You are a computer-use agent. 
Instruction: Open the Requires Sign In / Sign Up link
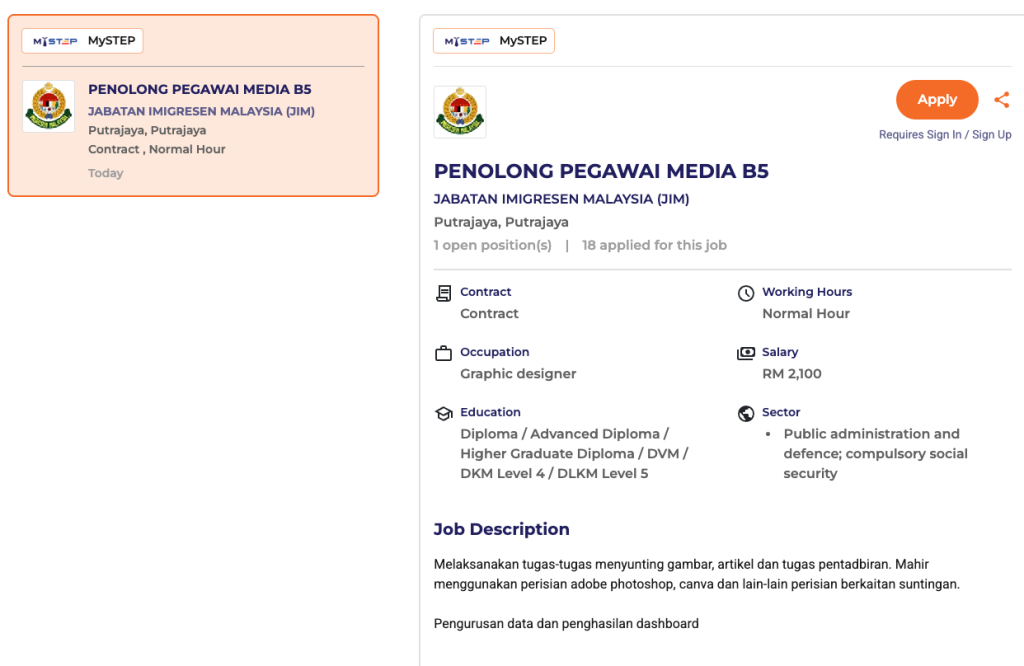tap(944, 135)
